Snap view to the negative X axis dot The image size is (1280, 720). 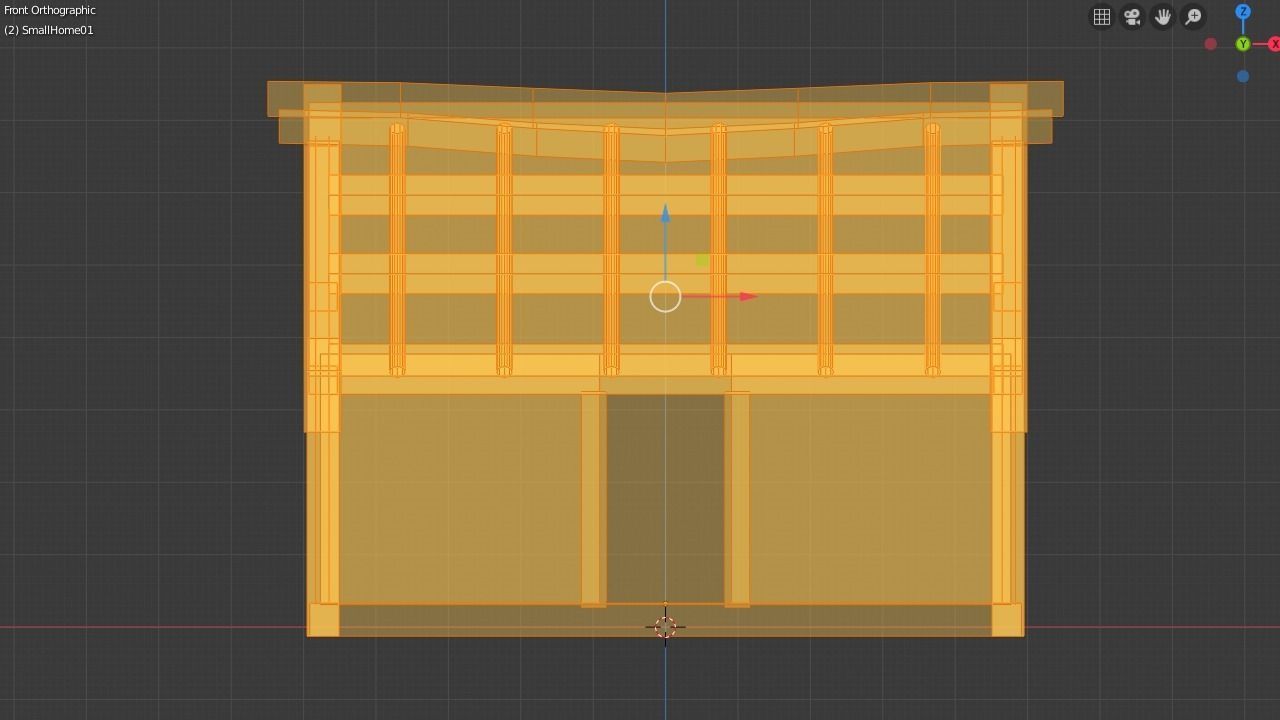click(x=1211, y=44)
